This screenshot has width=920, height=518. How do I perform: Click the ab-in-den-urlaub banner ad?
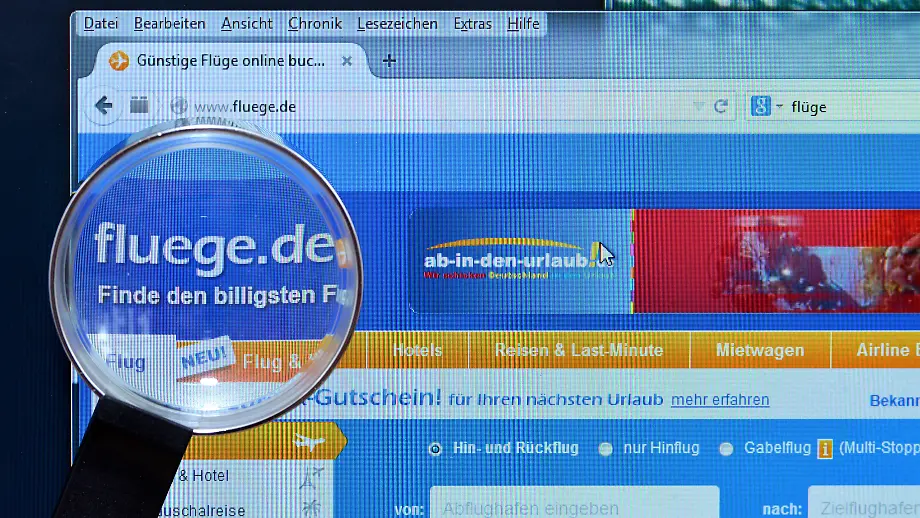click(518, 260)
